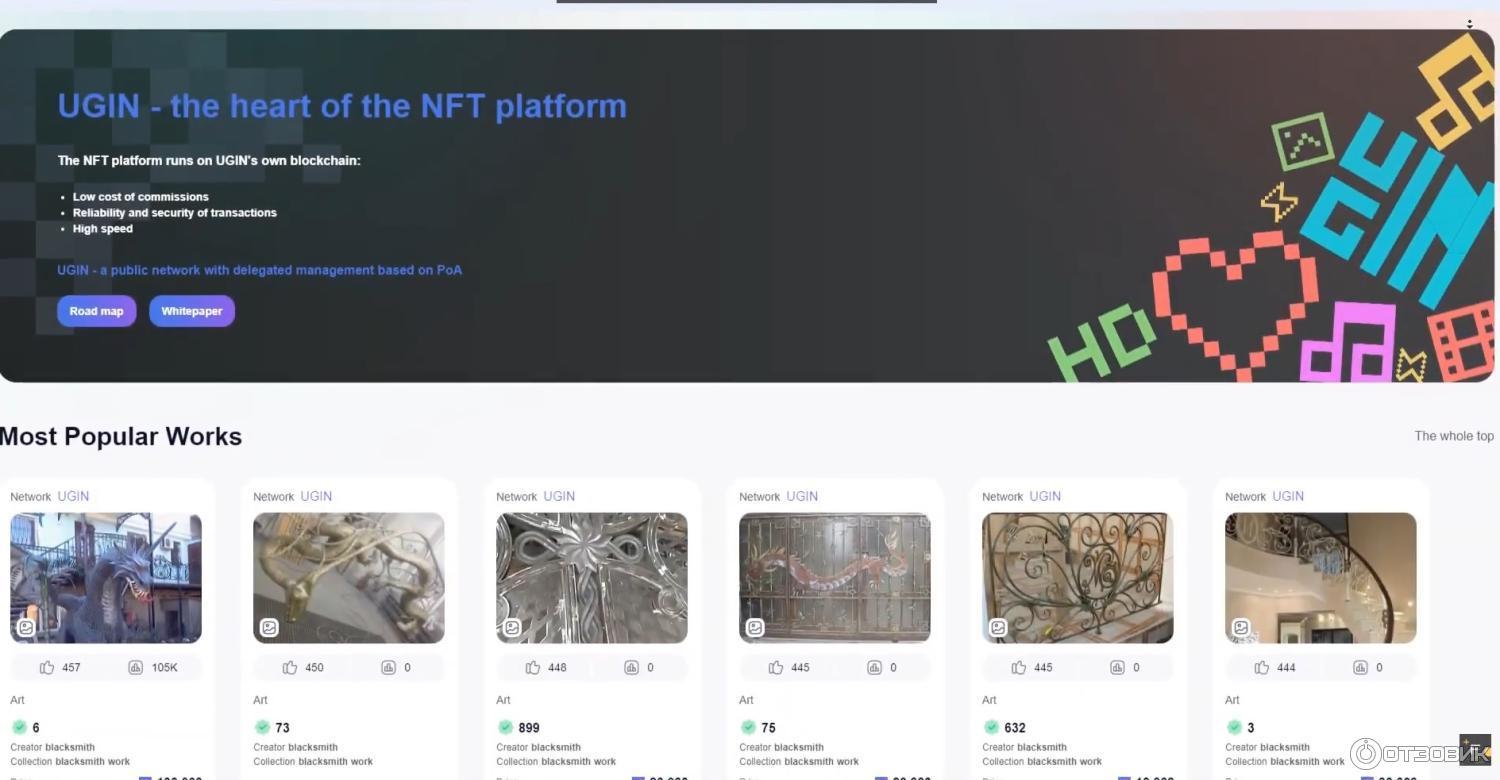Follow 'The whole top' link
The image size is (1500, 780).
(x=1454, y=436)
